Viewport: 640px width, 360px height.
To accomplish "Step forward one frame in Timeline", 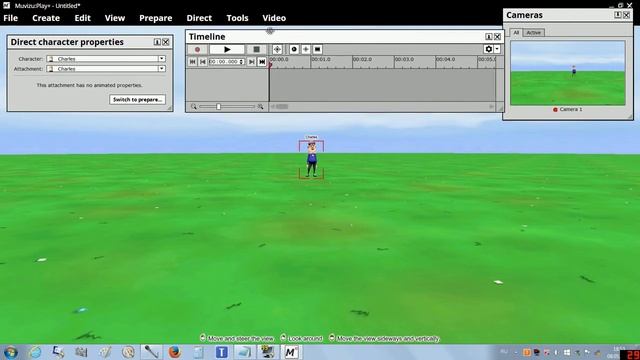I will (251, 62).
